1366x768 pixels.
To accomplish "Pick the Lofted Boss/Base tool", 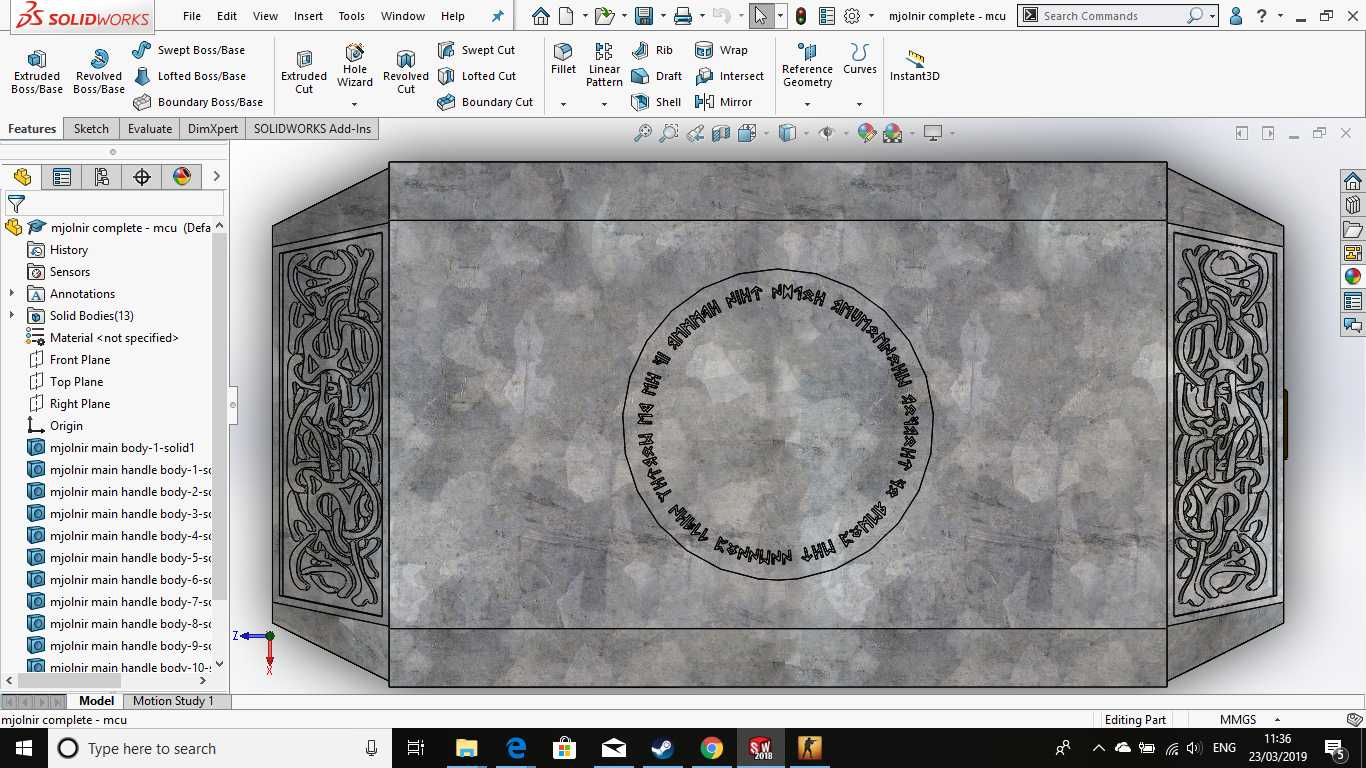I will point(188,76).
